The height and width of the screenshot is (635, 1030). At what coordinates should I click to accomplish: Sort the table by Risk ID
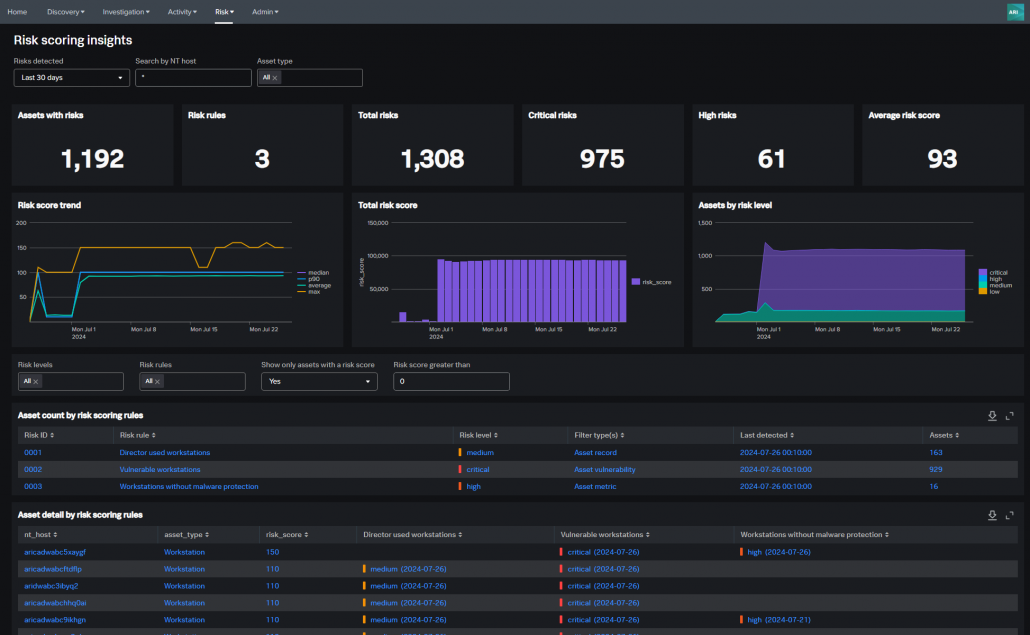[36, 435]
